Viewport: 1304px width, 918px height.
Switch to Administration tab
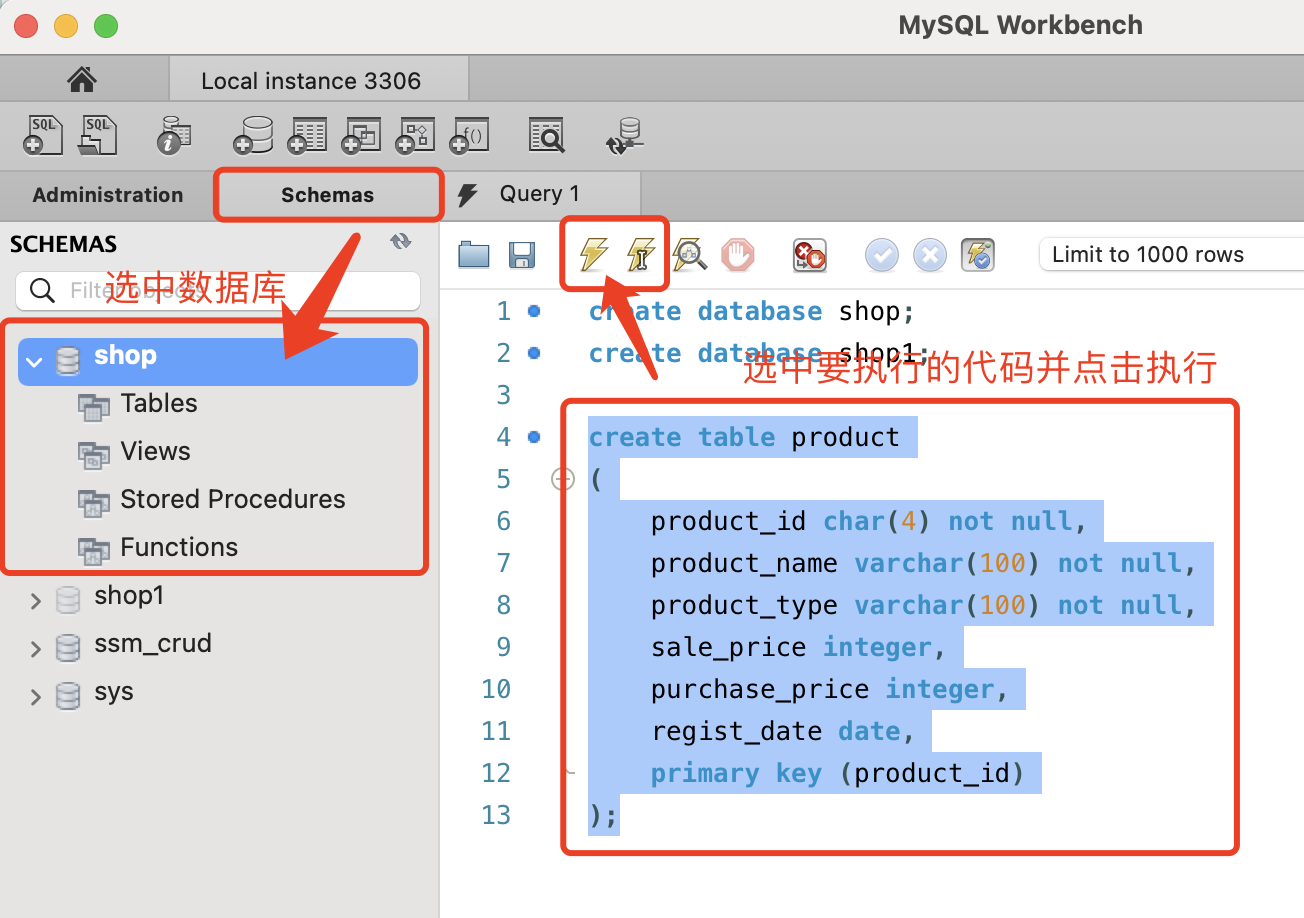(108, 195)
